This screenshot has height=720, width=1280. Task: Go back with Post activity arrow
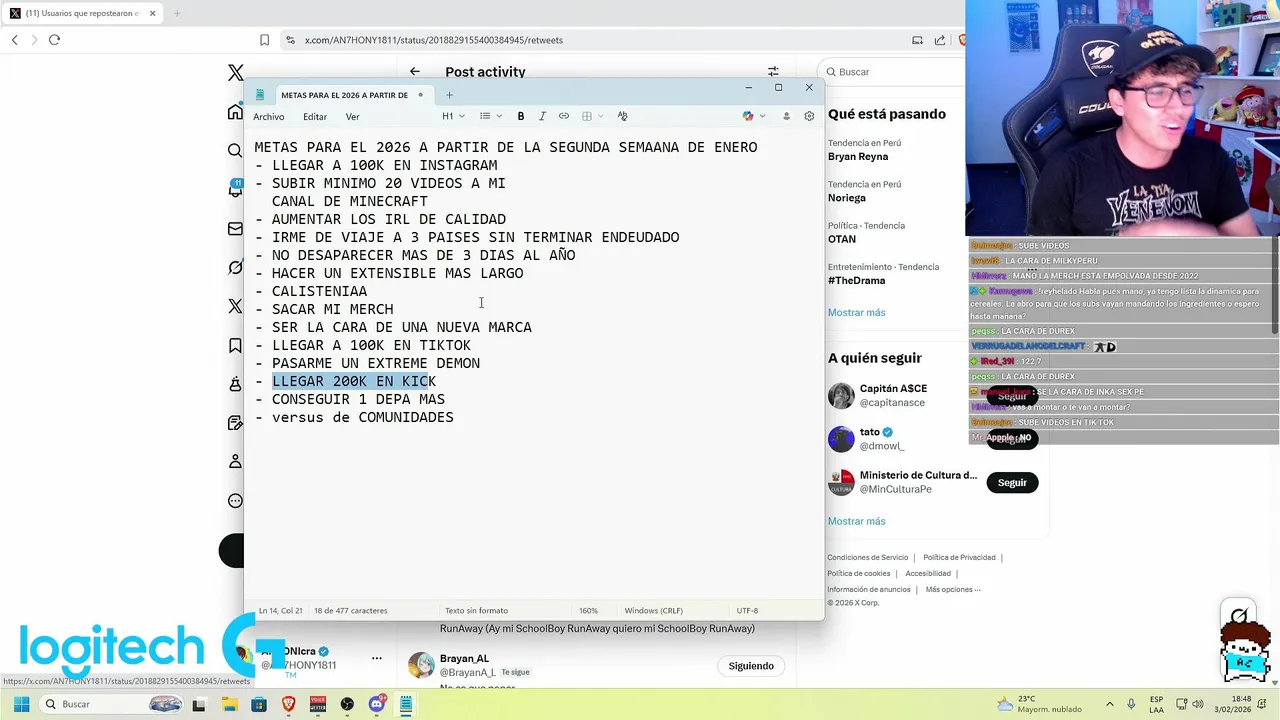415,72
